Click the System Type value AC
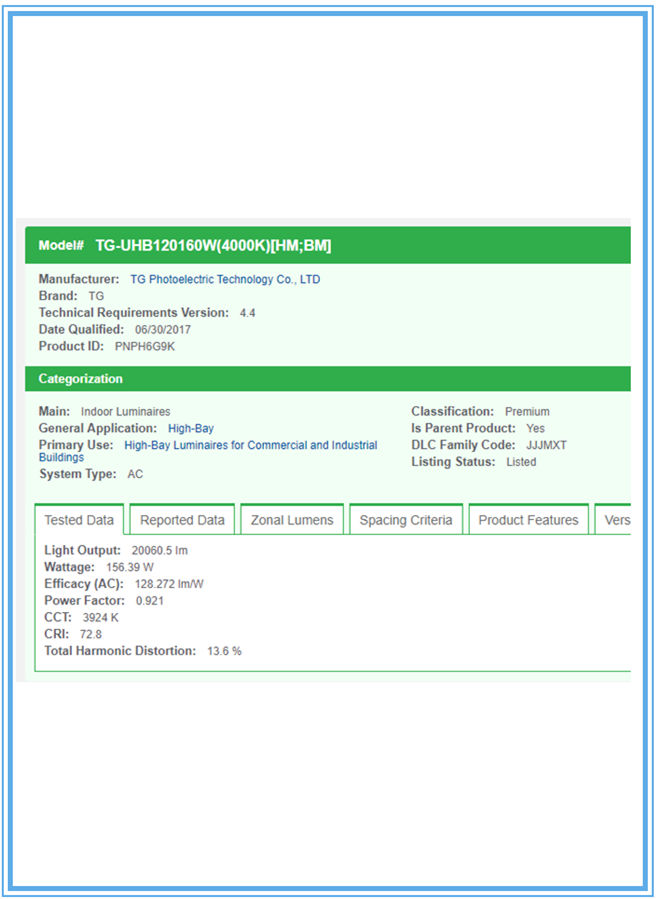 [135, 474]
